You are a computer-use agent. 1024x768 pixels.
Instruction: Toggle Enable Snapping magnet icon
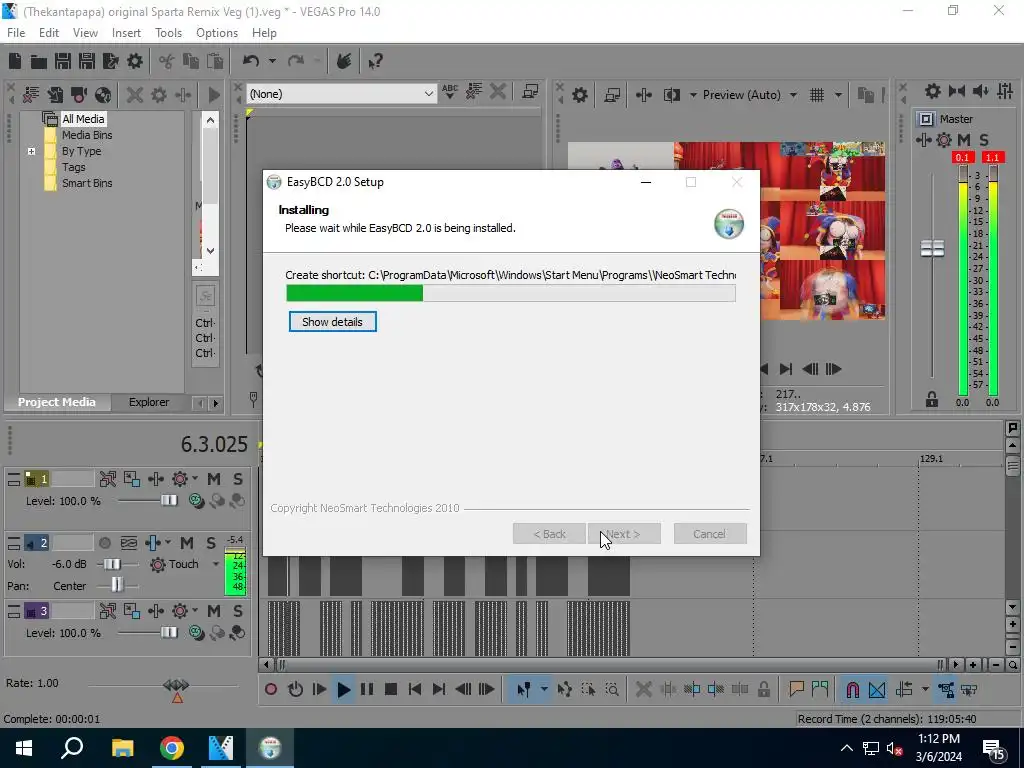point(852,689)
